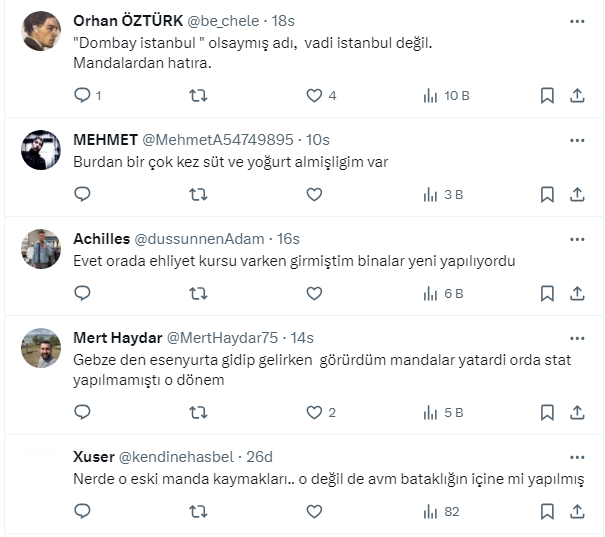Open Mert Haydar's profile picture
This screenshot has width=605, height=537.
pyautogui.click(x=41, y=348)
